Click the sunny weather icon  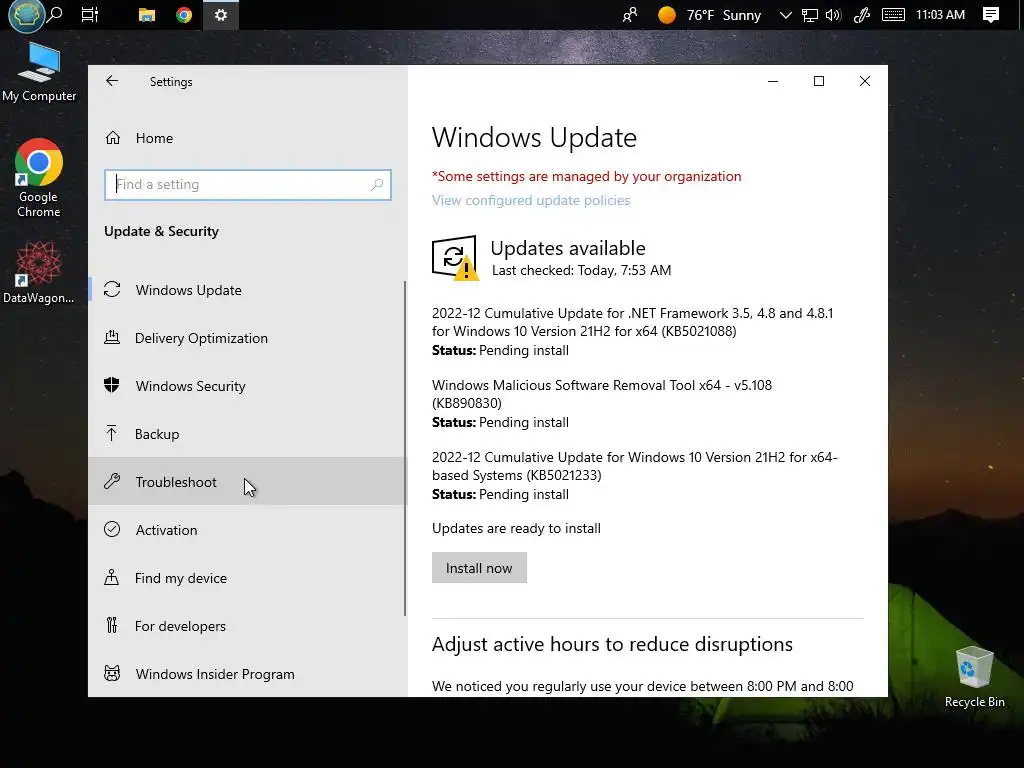pos(667,14)
